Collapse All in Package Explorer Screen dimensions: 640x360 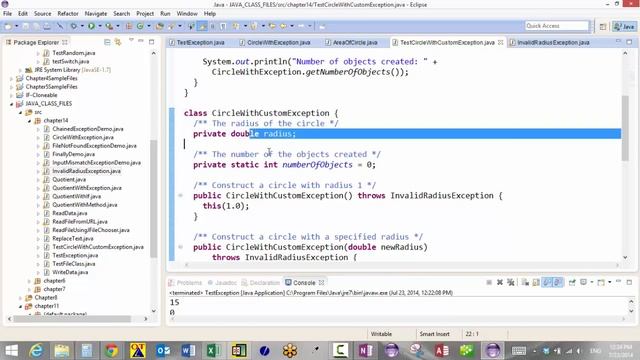tap(107, 42)
